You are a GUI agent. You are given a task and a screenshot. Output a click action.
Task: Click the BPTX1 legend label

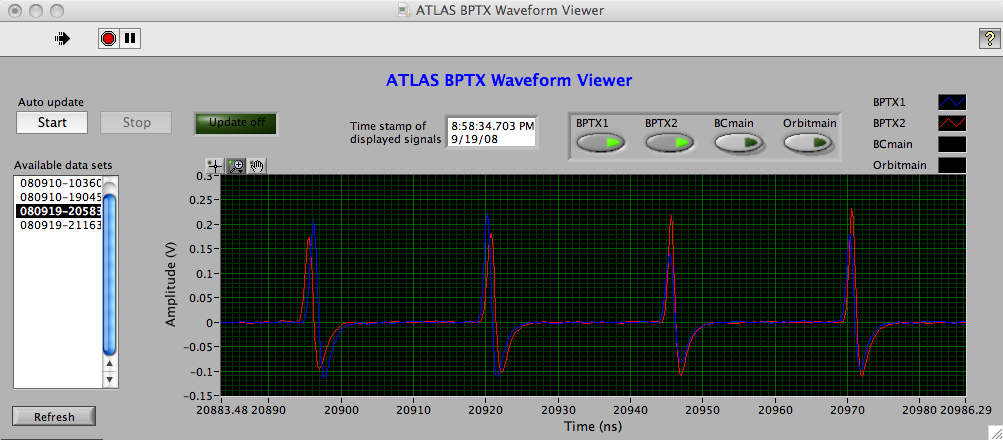click(890, 102)
